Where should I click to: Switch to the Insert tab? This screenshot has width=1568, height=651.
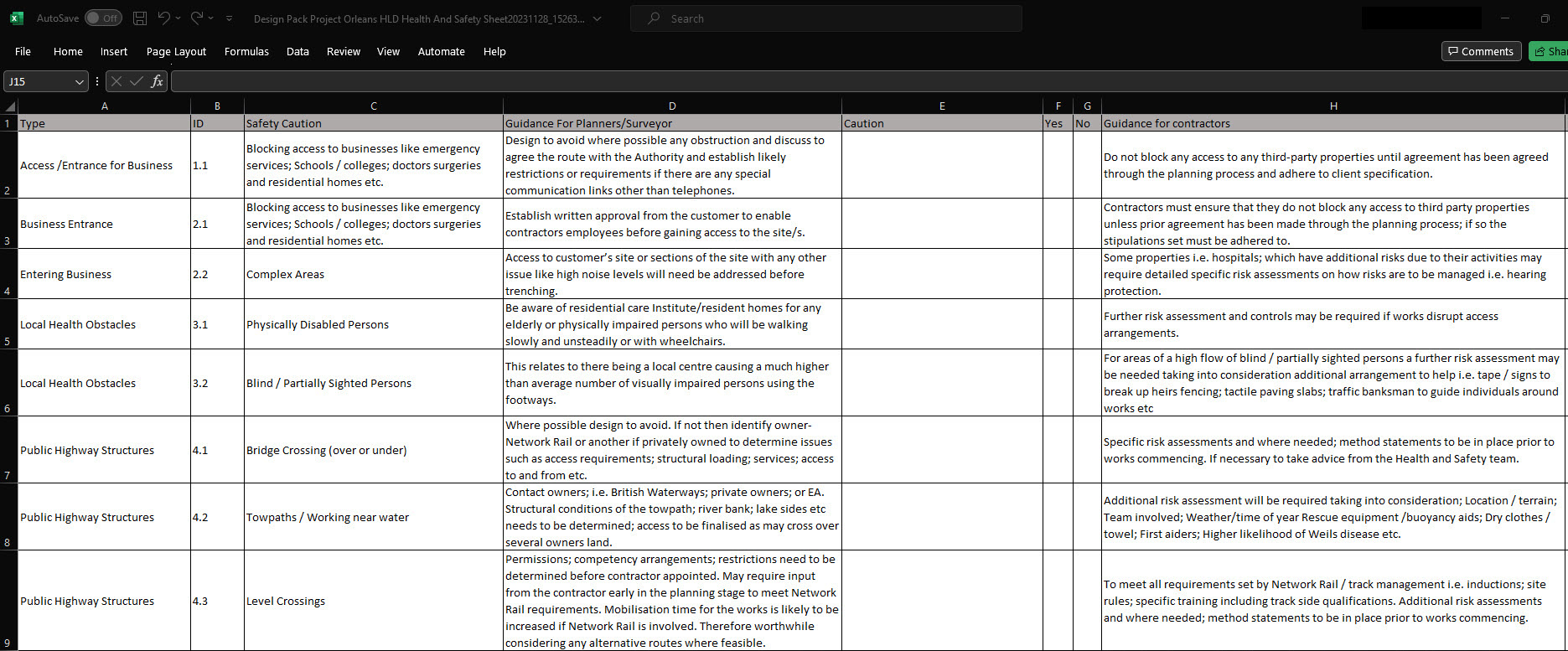pyautogui.click(x=114, y=51)
